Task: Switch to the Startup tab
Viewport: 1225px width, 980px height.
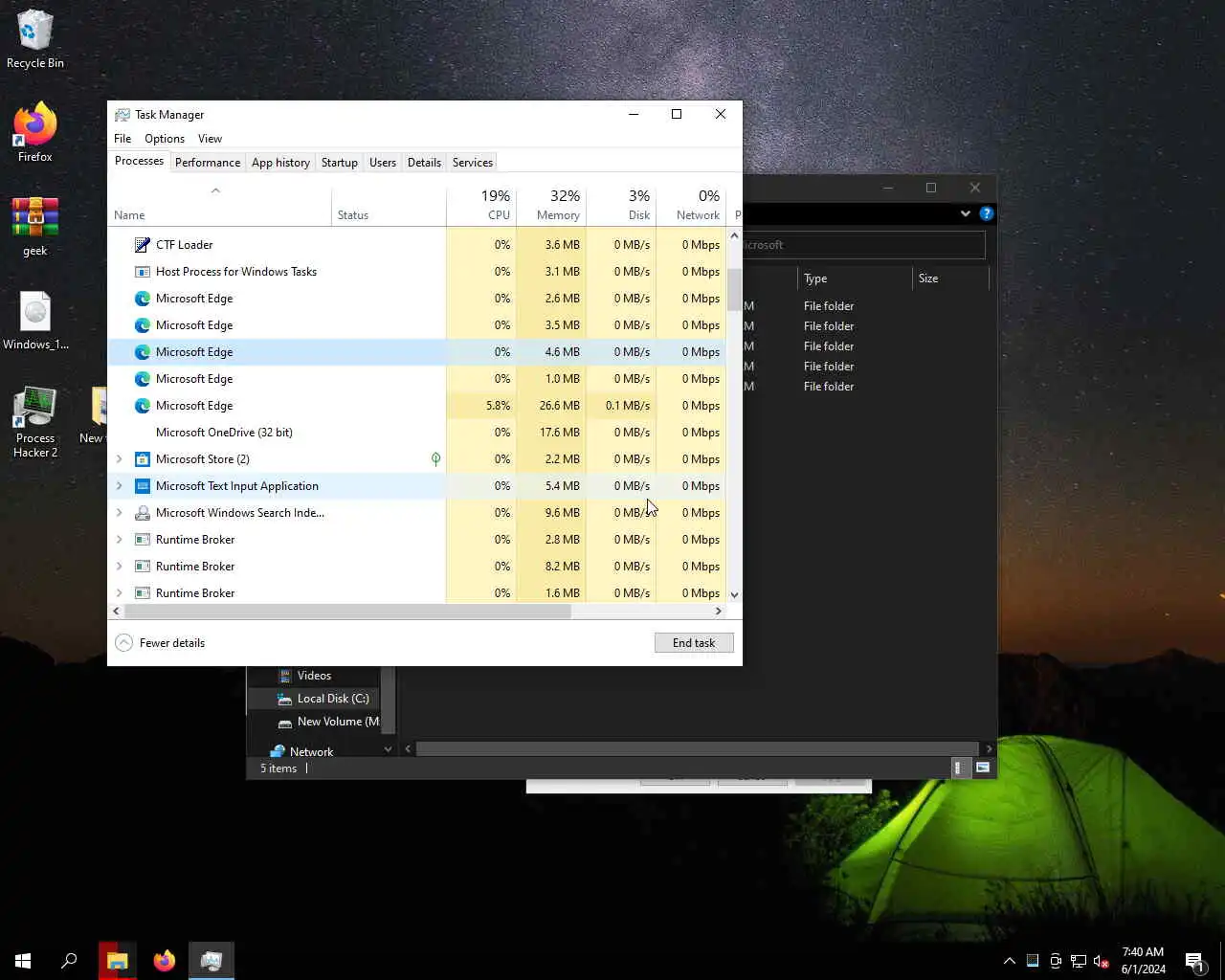Action: coord(340,163)
